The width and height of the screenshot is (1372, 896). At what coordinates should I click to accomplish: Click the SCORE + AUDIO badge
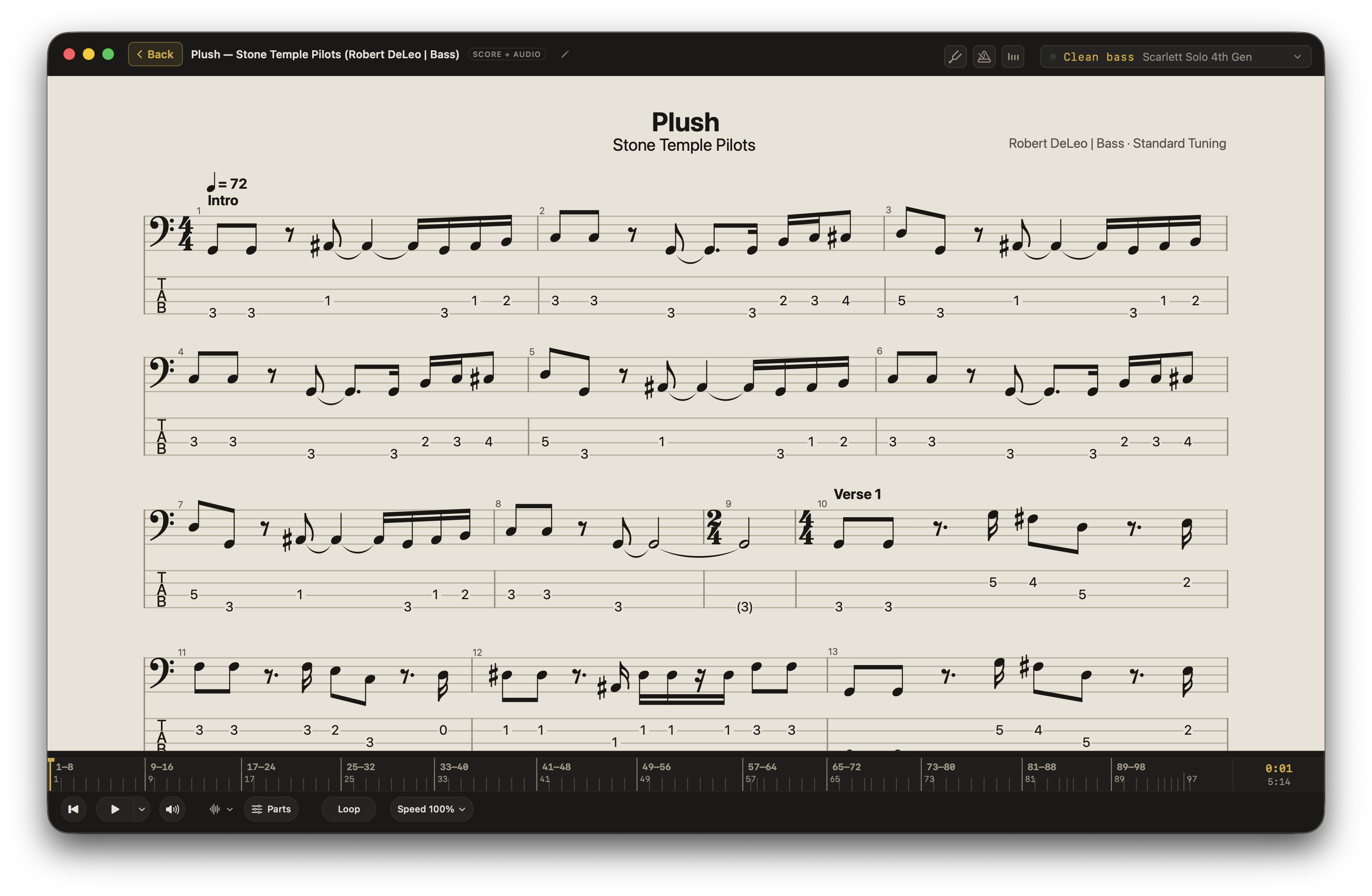pyautogui.click(x=507, y=54)
